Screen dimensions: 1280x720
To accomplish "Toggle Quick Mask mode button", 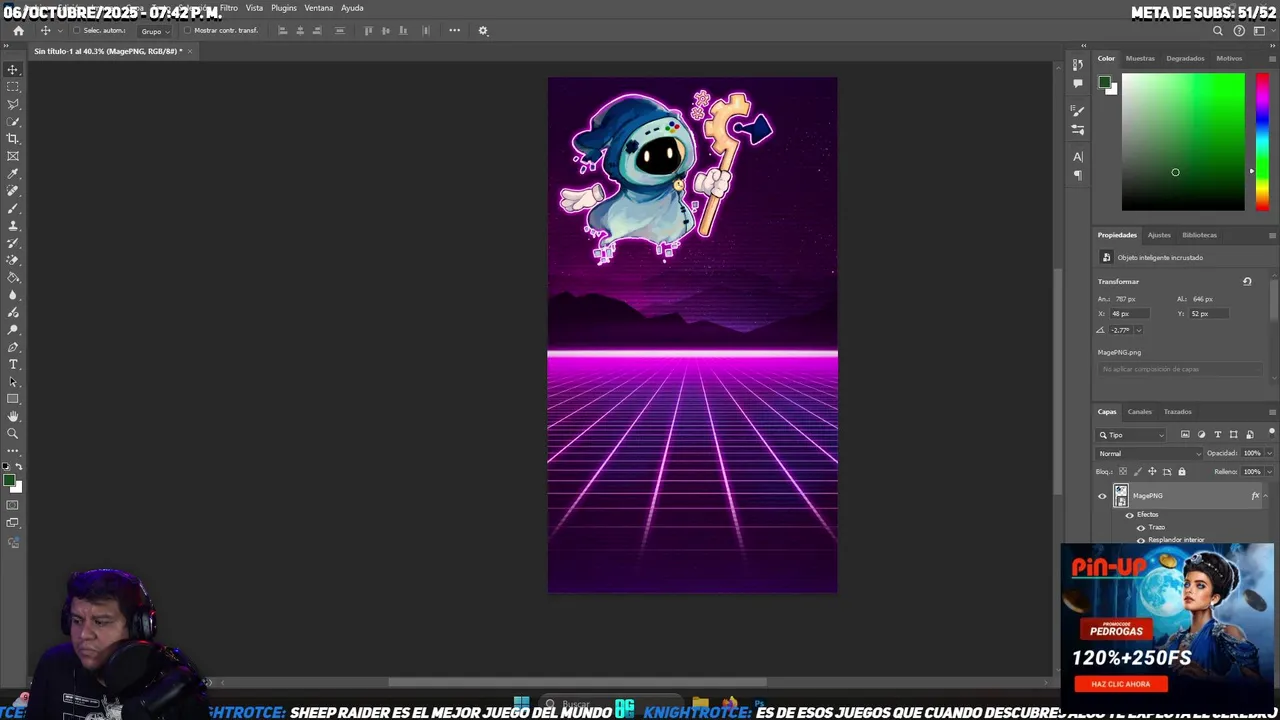I will 13,506.
